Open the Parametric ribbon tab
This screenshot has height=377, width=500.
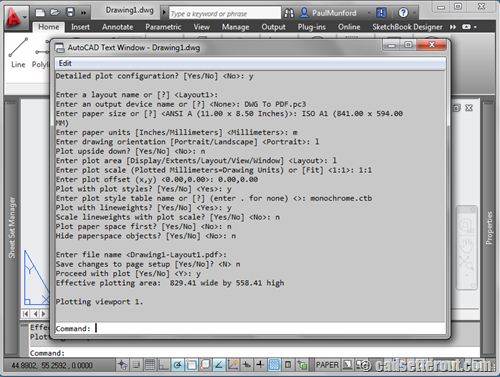point(163,27)
